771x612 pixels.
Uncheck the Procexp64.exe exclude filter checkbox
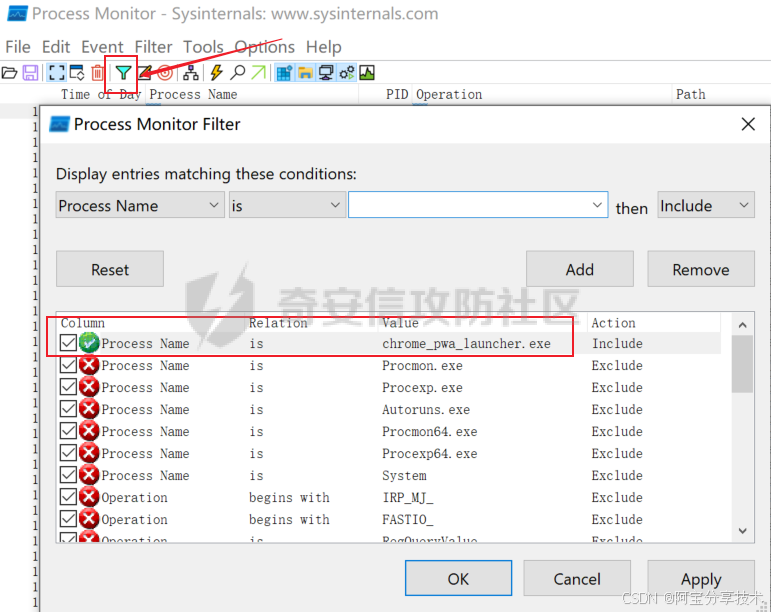pyautogui.click(x=68, y=453)
